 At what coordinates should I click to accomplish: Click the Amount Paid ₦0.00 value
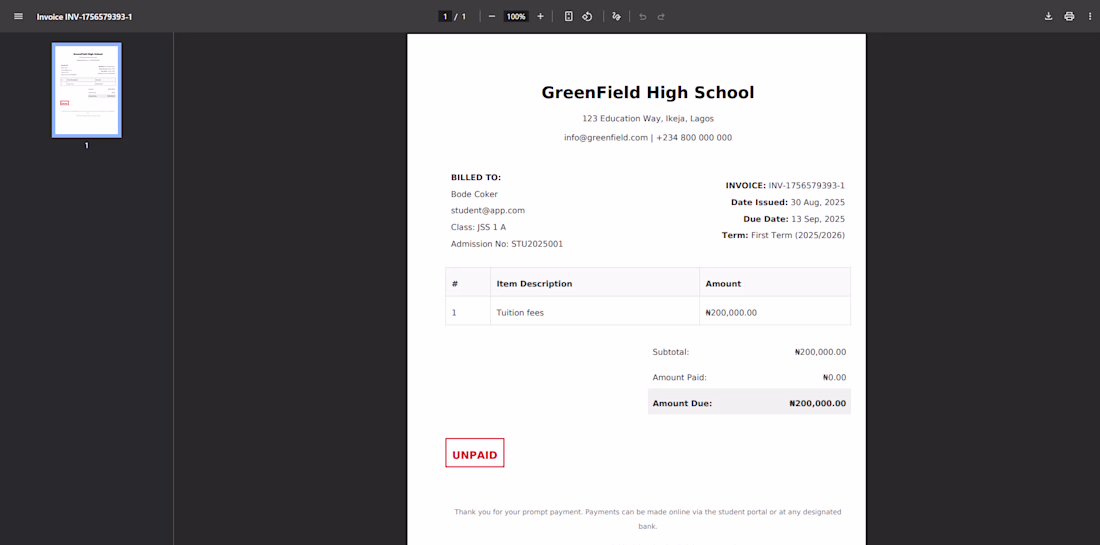coord(834,377)
